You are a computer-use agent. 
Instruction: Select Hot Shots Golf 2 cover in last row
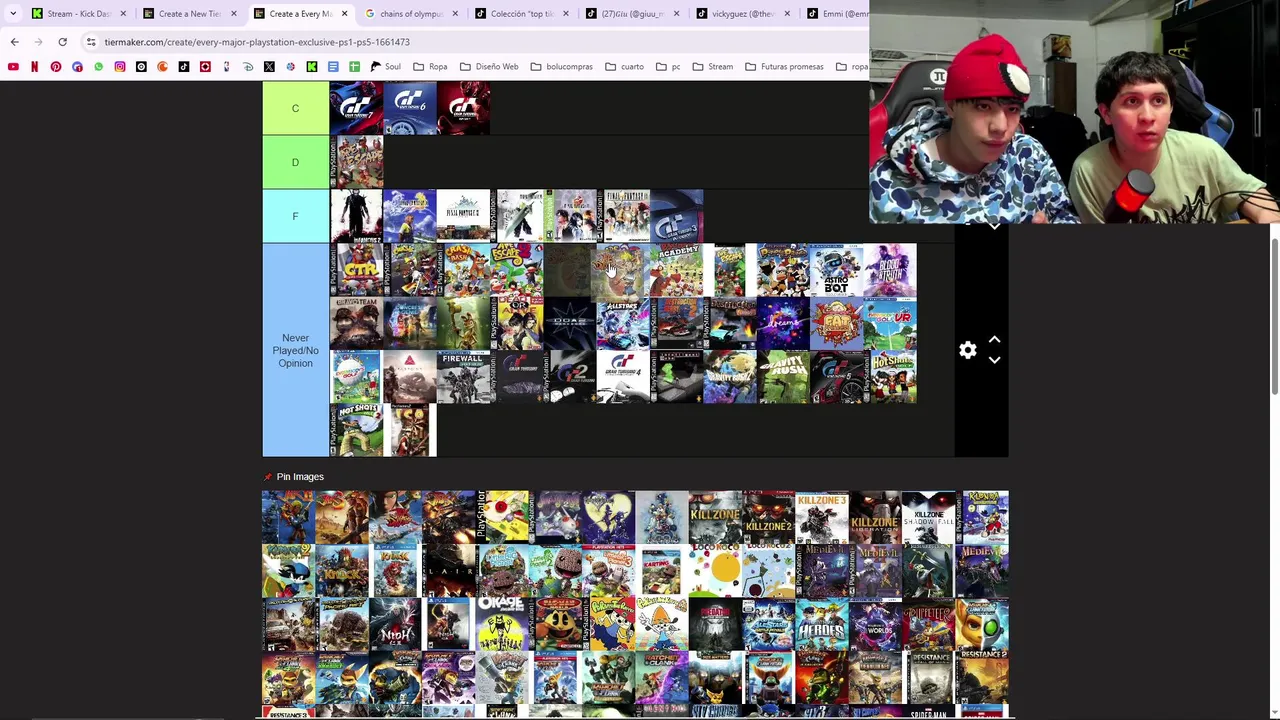pos(356,432)
